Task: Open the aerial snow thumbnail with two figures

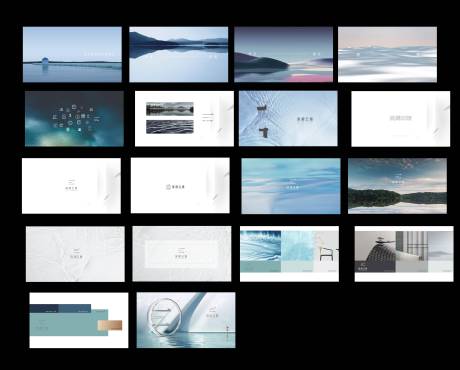Action: [x=288, y=118]
